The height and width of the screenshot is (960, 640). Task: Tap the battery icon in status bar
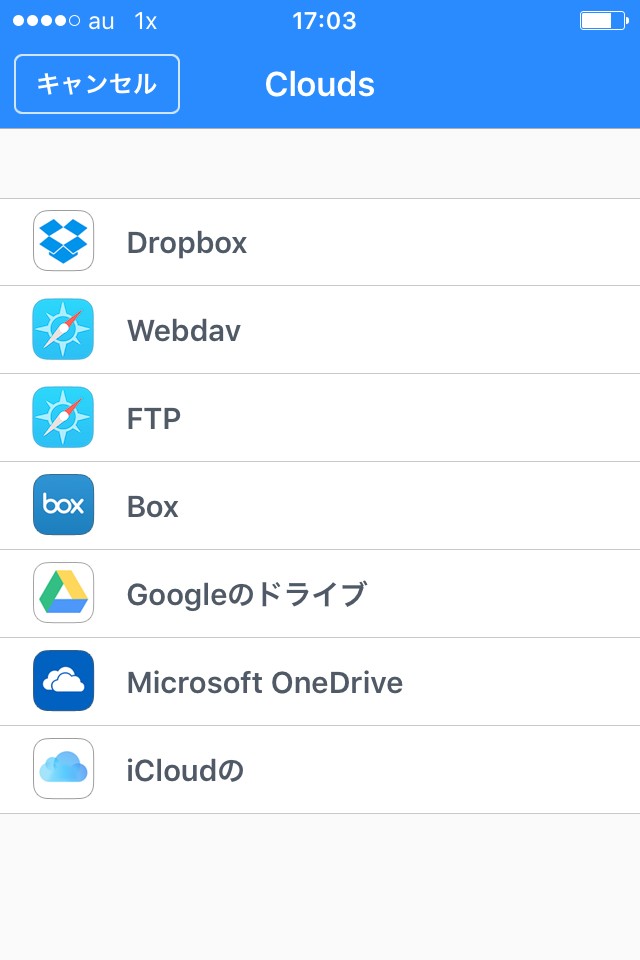tap(601, 21)
